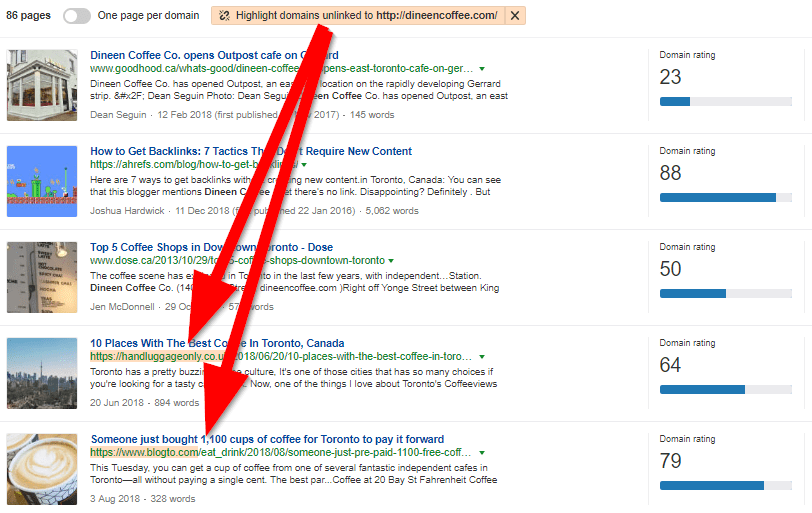
Task: Click author name Jen McDonnell
Action: click(x=122, y=307)
